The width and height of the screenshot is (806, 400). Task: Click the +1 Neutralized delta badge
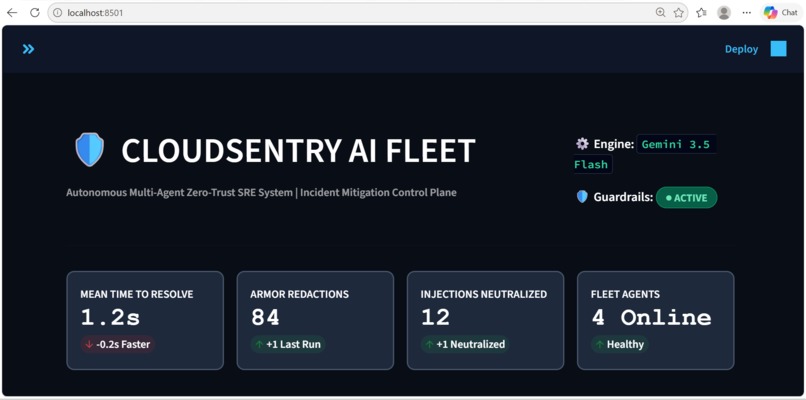[465, 344]
